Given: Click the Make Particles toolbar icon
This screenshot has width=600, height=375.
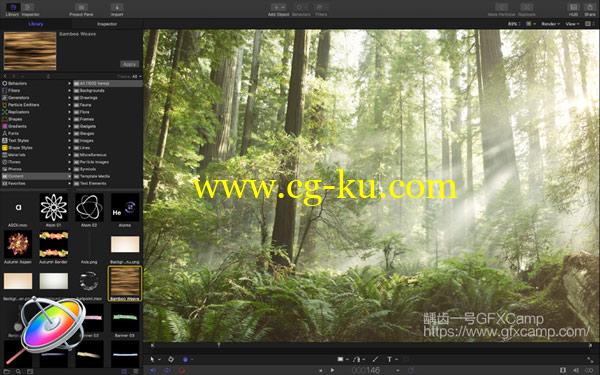Looking at the screenshot, I should pyautogui.click(x=501, y=7).
